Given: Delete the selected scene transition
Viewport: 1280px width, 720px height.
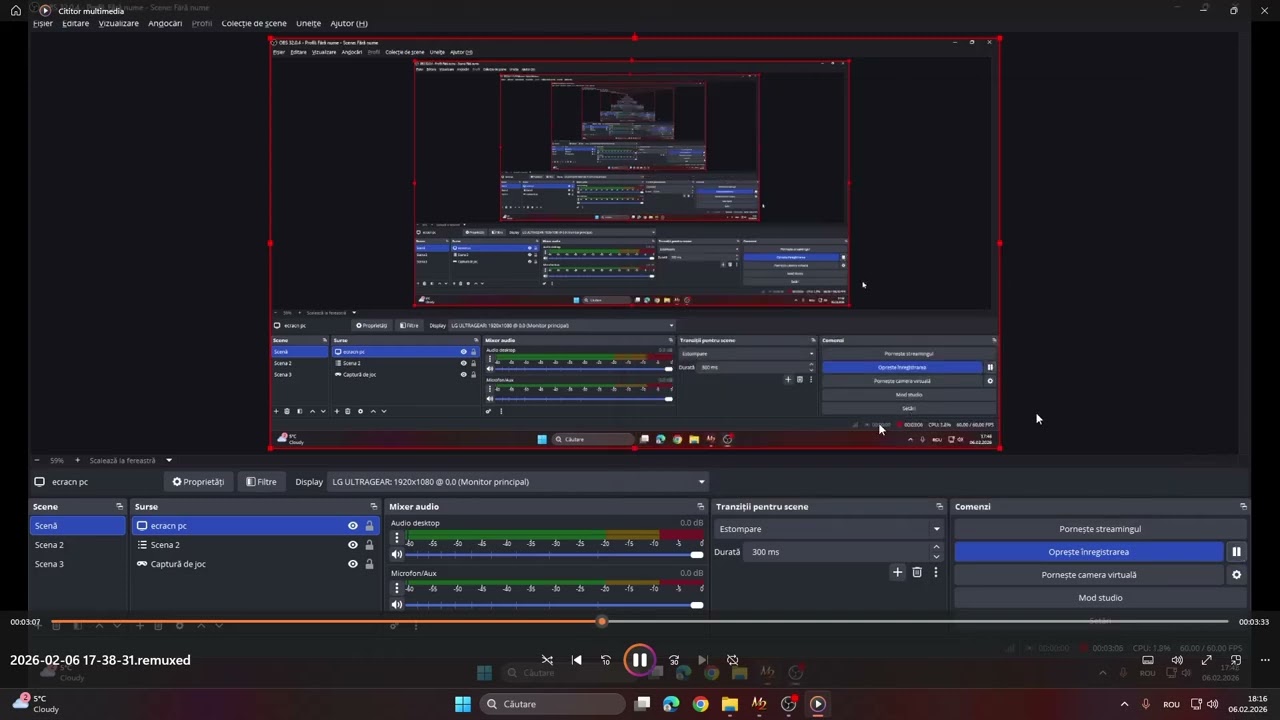Looking at the screenshot, I should 917,572.
